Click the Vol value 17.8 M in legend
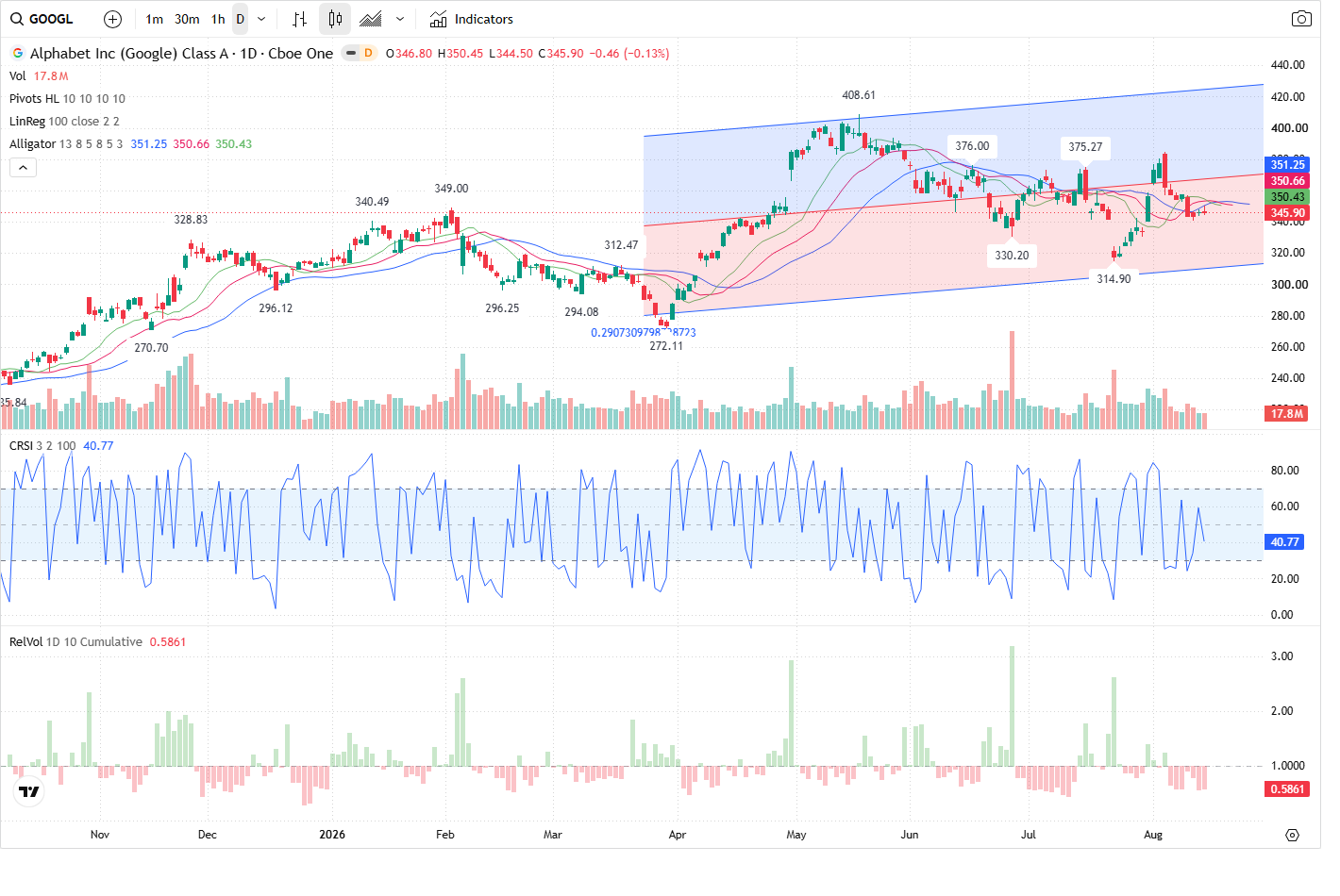This screenshot has height=896, width=1340. 51,76
